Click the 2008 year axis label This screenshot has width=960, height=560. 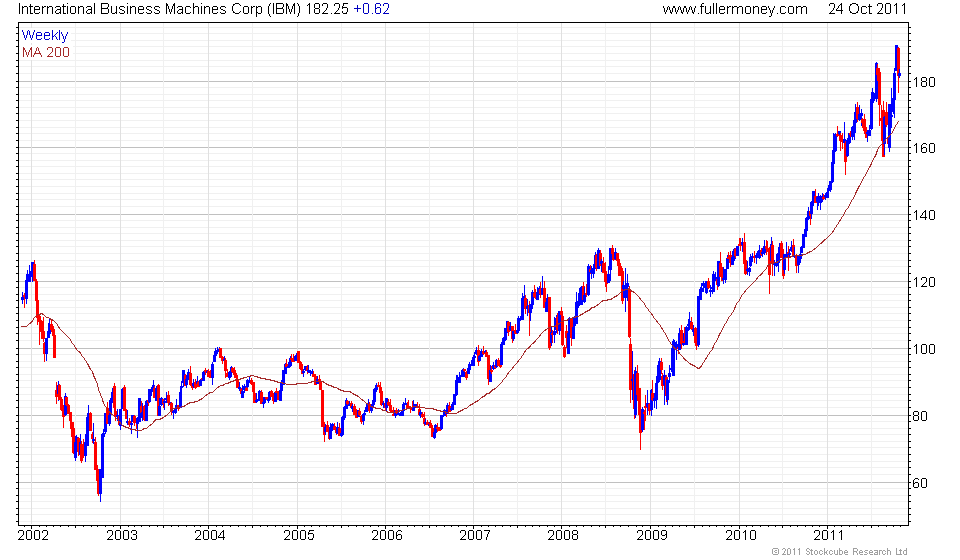563,536
